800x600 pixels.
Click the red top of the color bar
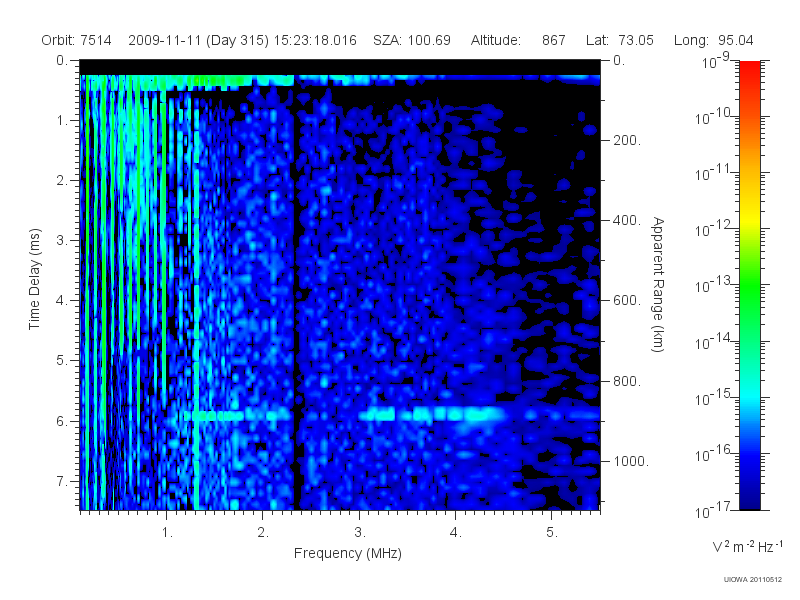(750, 71)
